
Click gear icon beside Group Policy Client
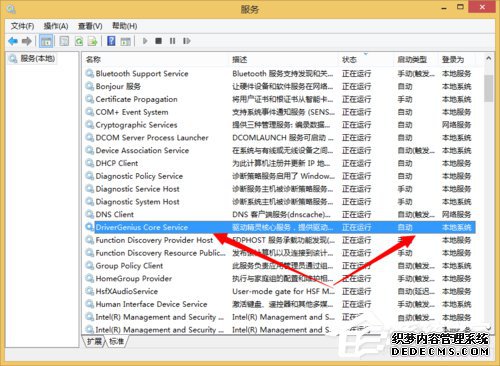click(x=89, y=266)
